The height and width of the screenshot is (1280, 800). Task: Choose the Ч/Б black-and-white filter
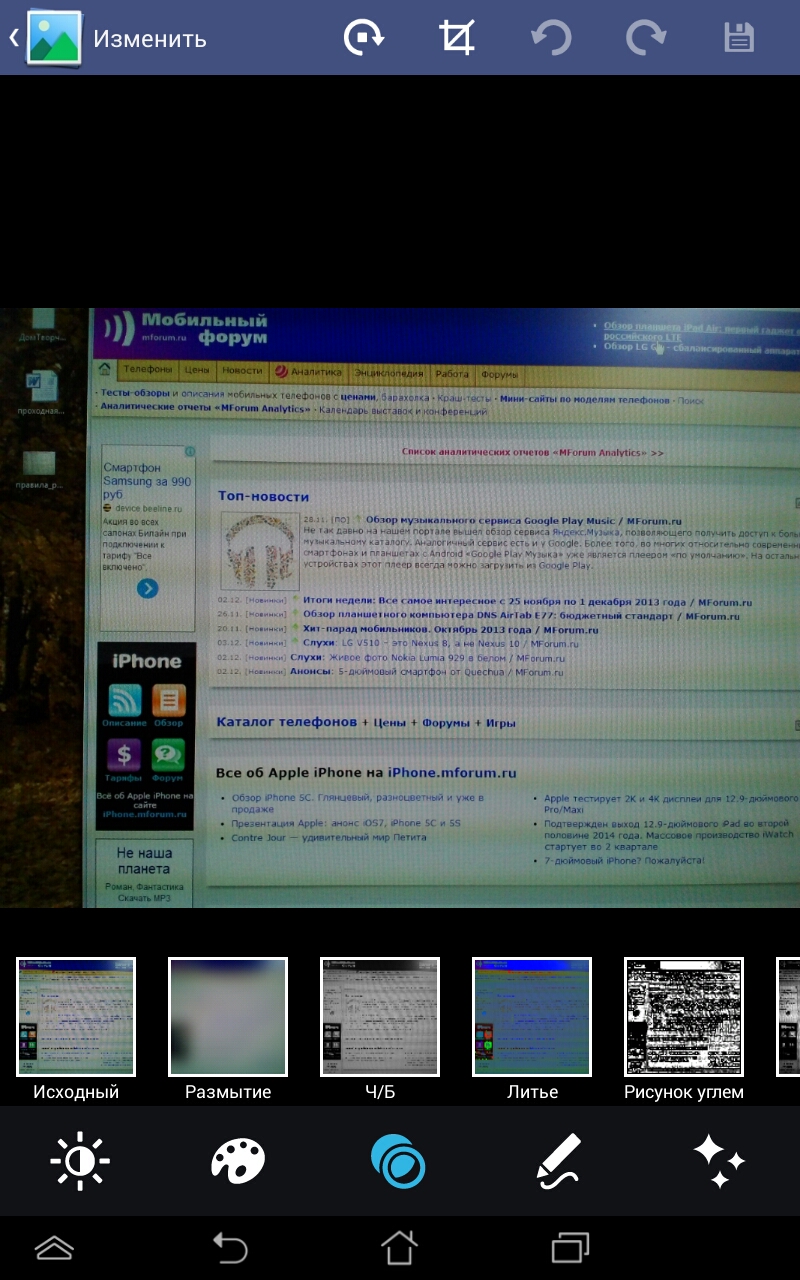(x=380, y=1017)
